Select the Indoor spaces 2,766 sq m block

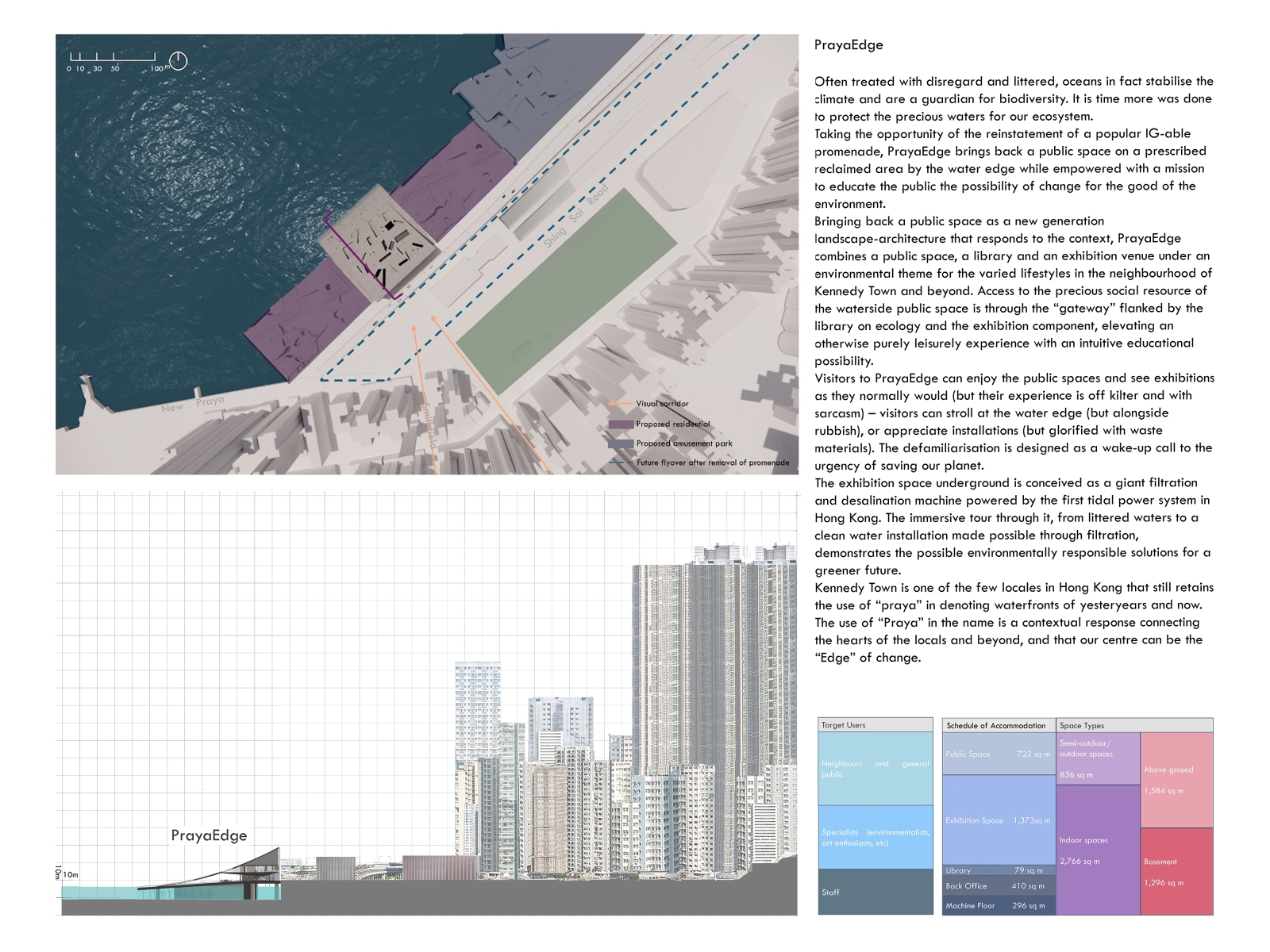tap(1098, 850)
